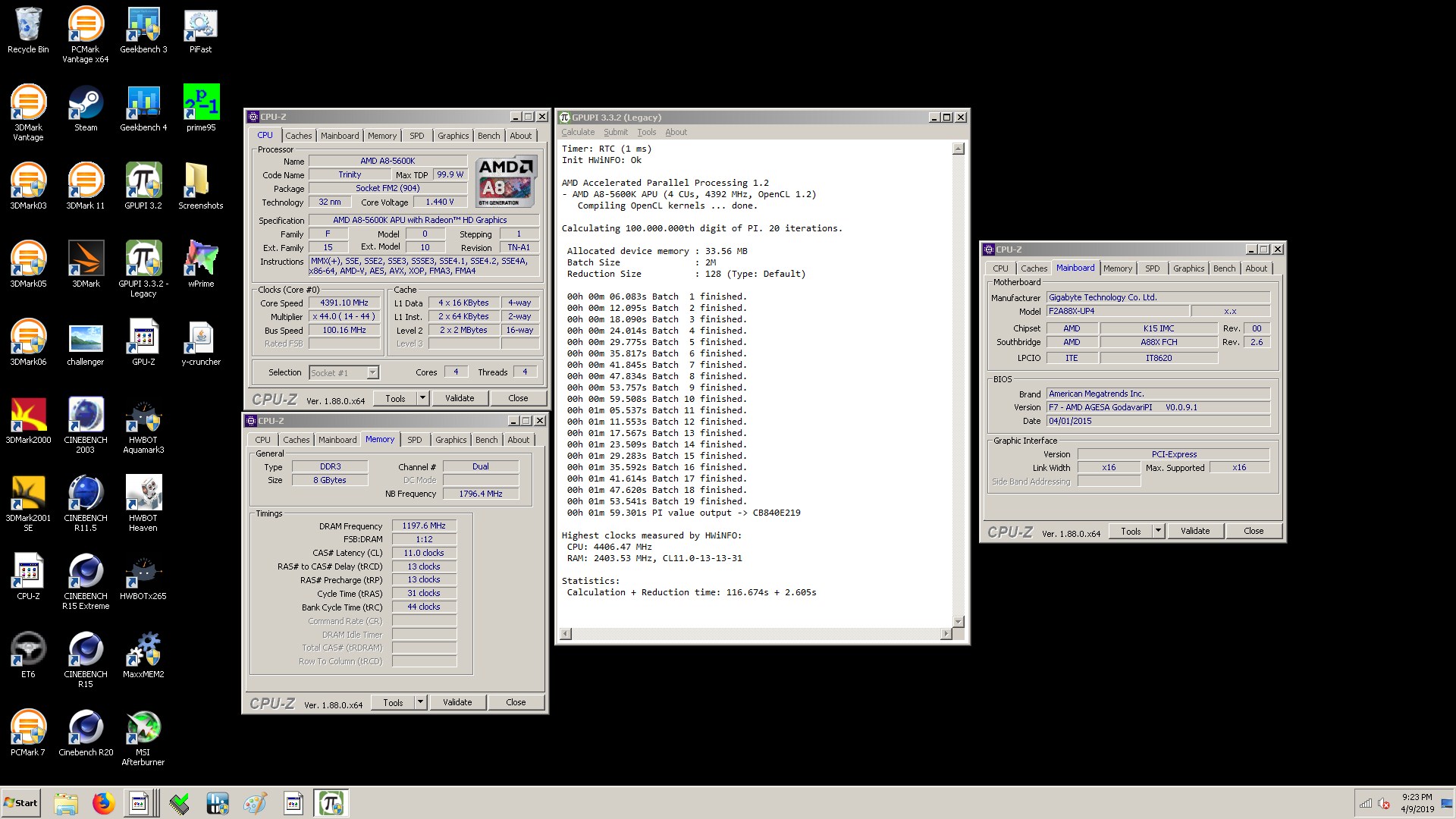Expand Tools dropdown arrow in CPU tab window

click(422, 398)
